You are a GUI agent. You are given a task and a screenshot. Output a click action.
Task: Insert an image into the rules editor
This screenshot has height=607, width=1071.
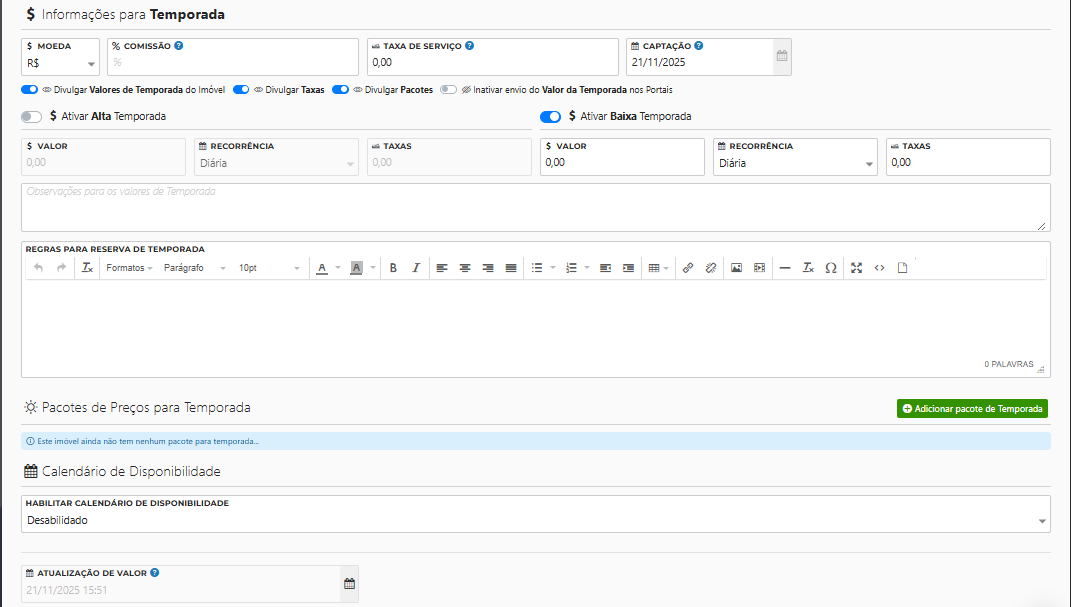[x=736, y=268]
